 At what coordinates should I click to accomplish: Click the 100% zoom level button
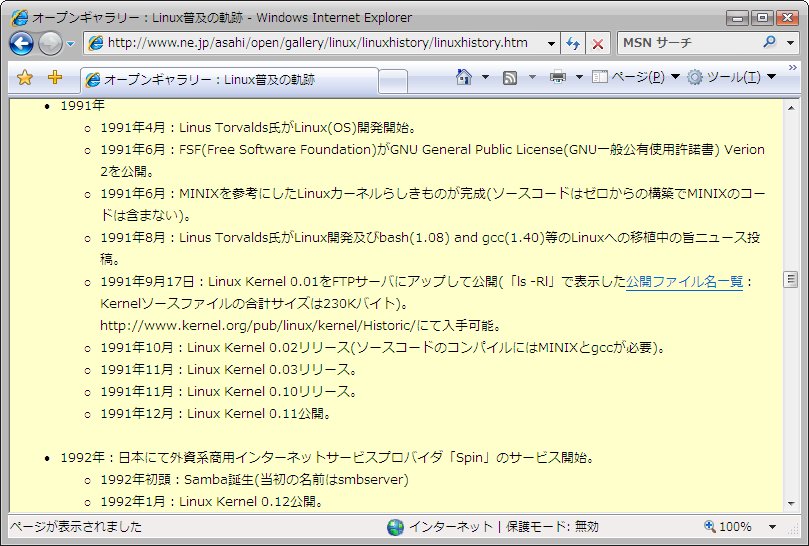728,527
